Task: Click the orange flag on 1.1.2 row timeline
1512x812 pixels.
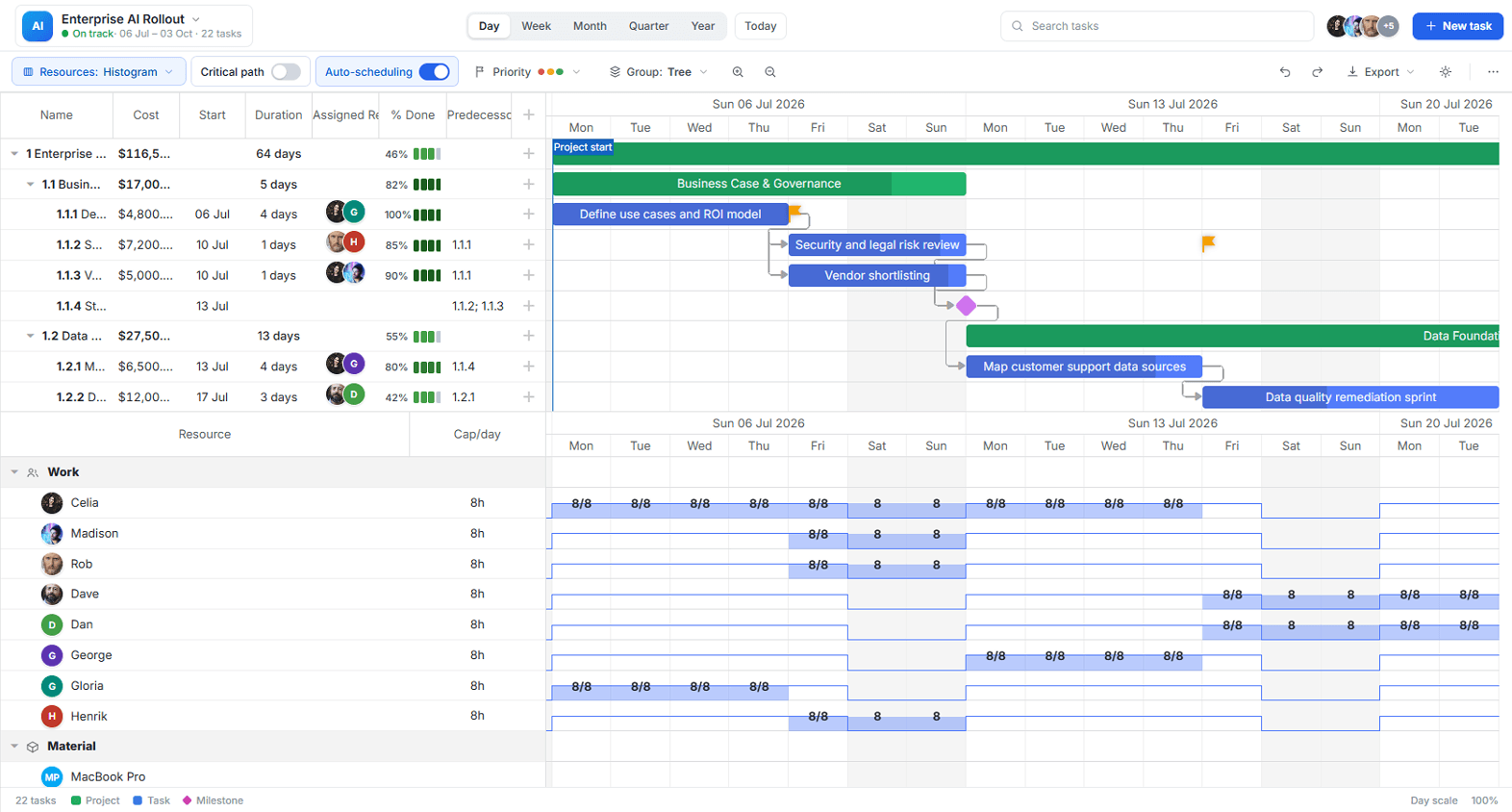Action: click(1208, 244)
